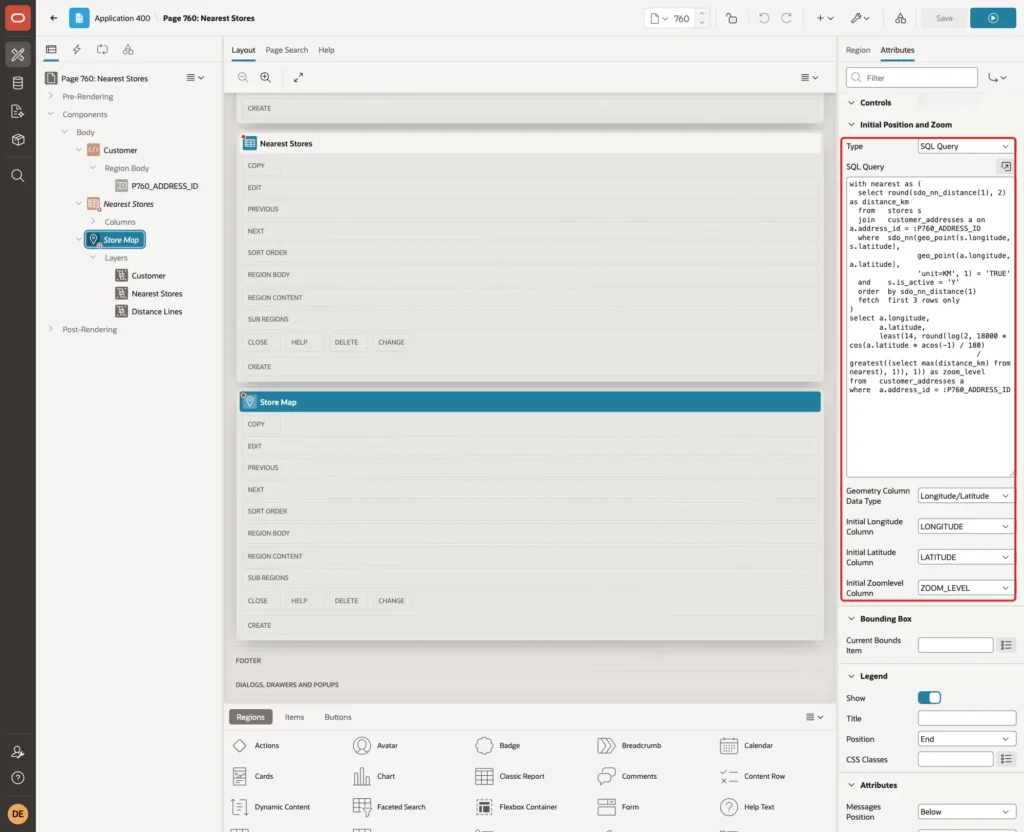This screenshot has width=1024, height=832.
Task: Open the help question mark icon
Action: coord(18,778)
